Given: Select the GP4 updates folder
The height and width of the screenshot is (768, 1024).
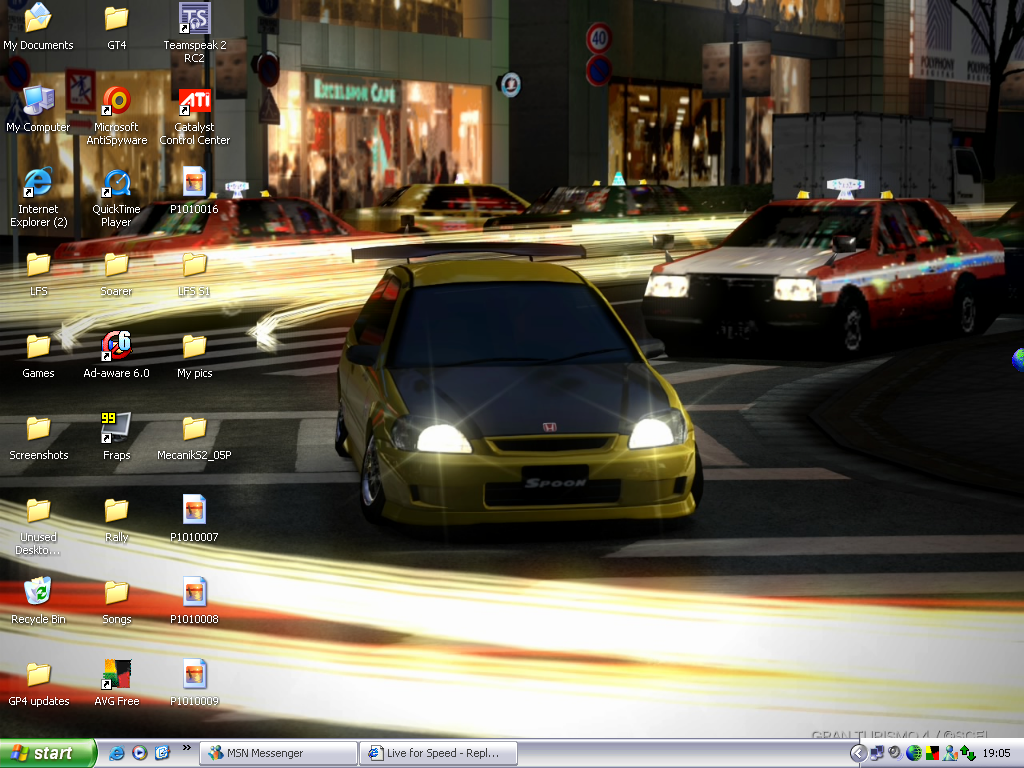Looking at the screenshot, I should (38, 684).
